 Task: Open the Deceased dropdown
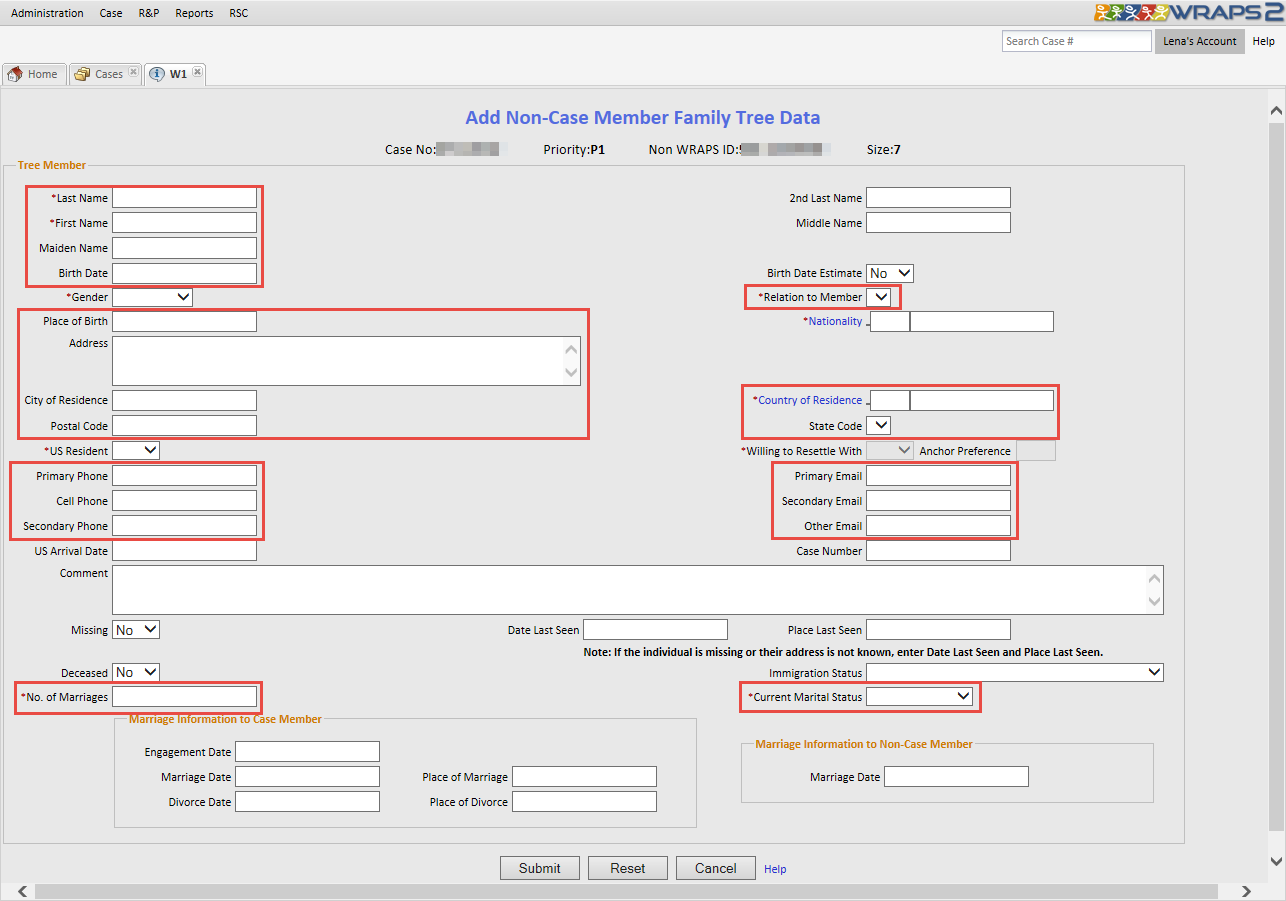(136, 672)
